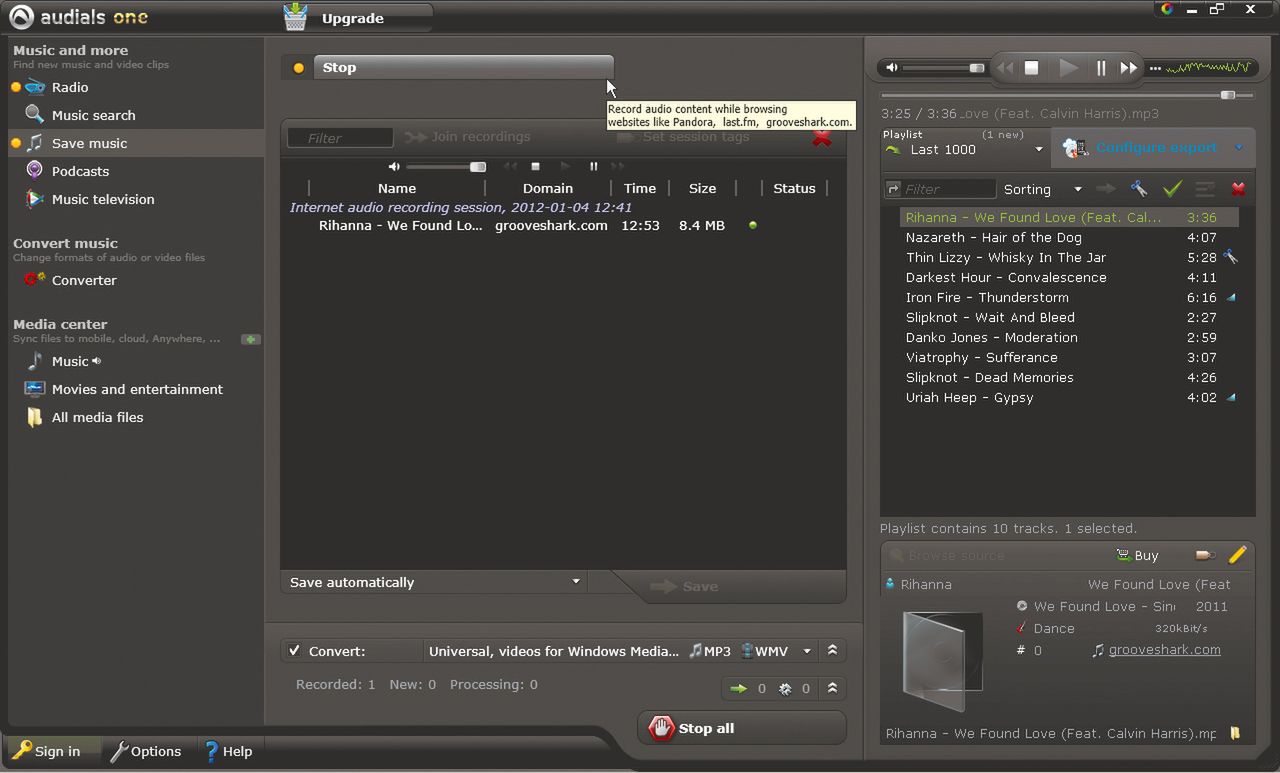The height and width of the screenshot is (773, 1280).
Task: Click the tag label icon in track details
Action: (x=1205, y=555)
